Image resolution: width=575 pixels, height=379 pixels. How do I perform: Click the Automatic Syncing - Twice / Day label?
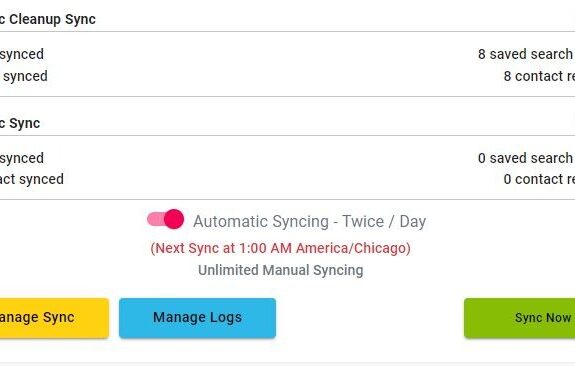(310, 221)
